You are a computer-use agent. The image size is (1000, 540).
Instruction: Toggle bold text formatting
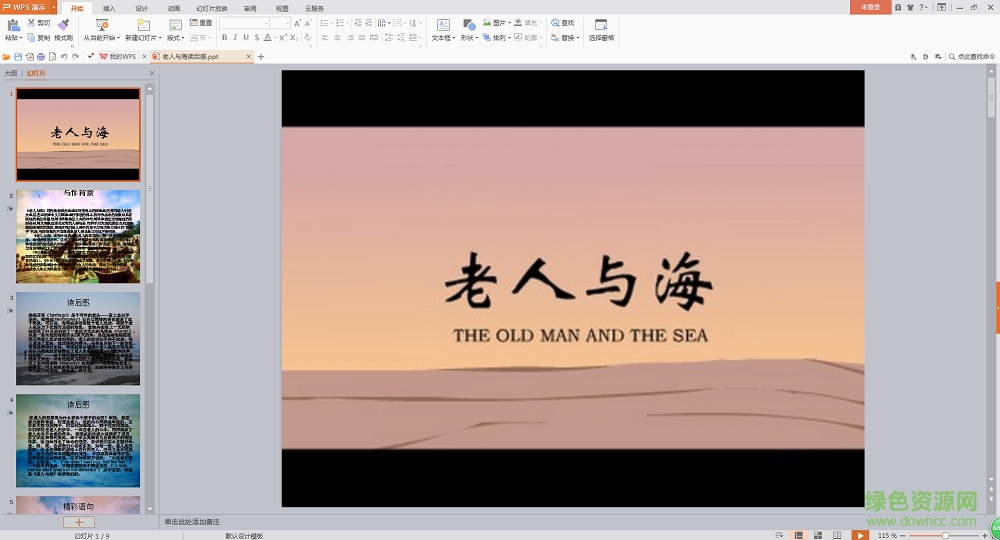(x=224, y=37)
